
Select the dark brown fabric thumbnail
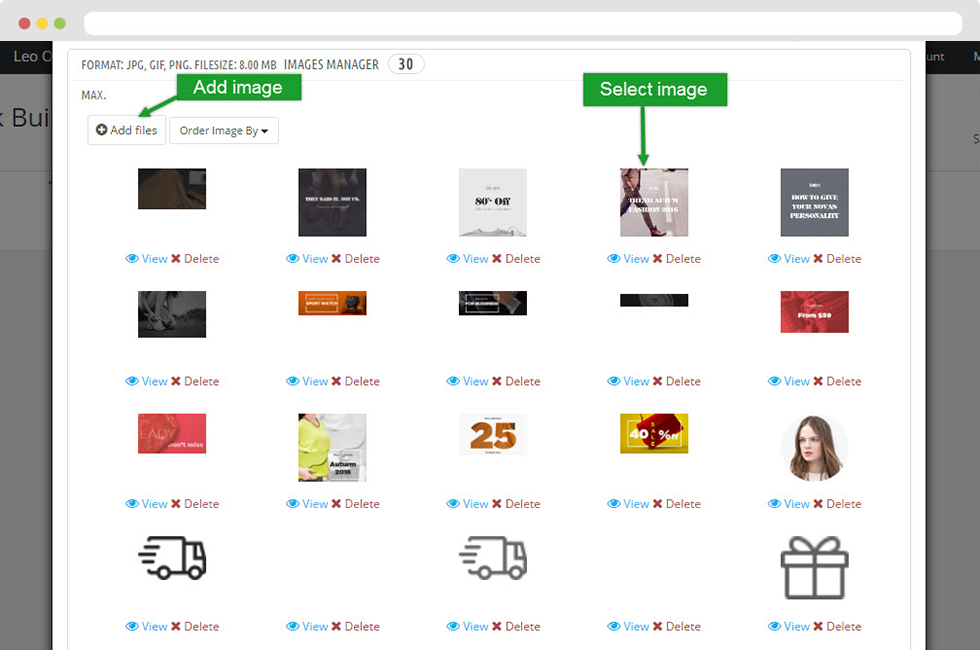(172, 189)
